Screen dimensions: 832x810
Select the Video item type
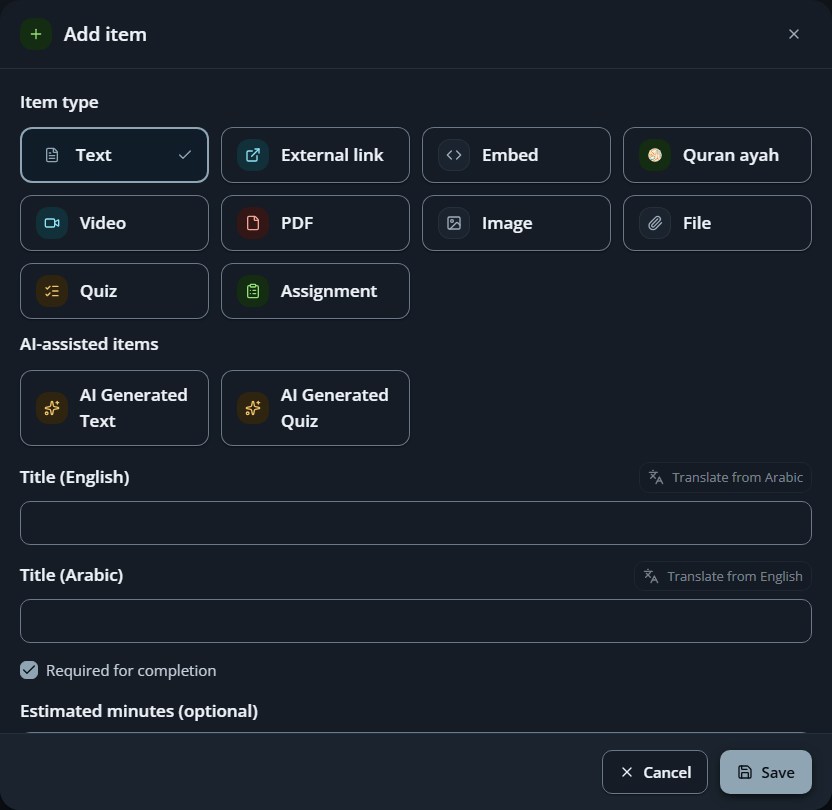click(114, 223)
